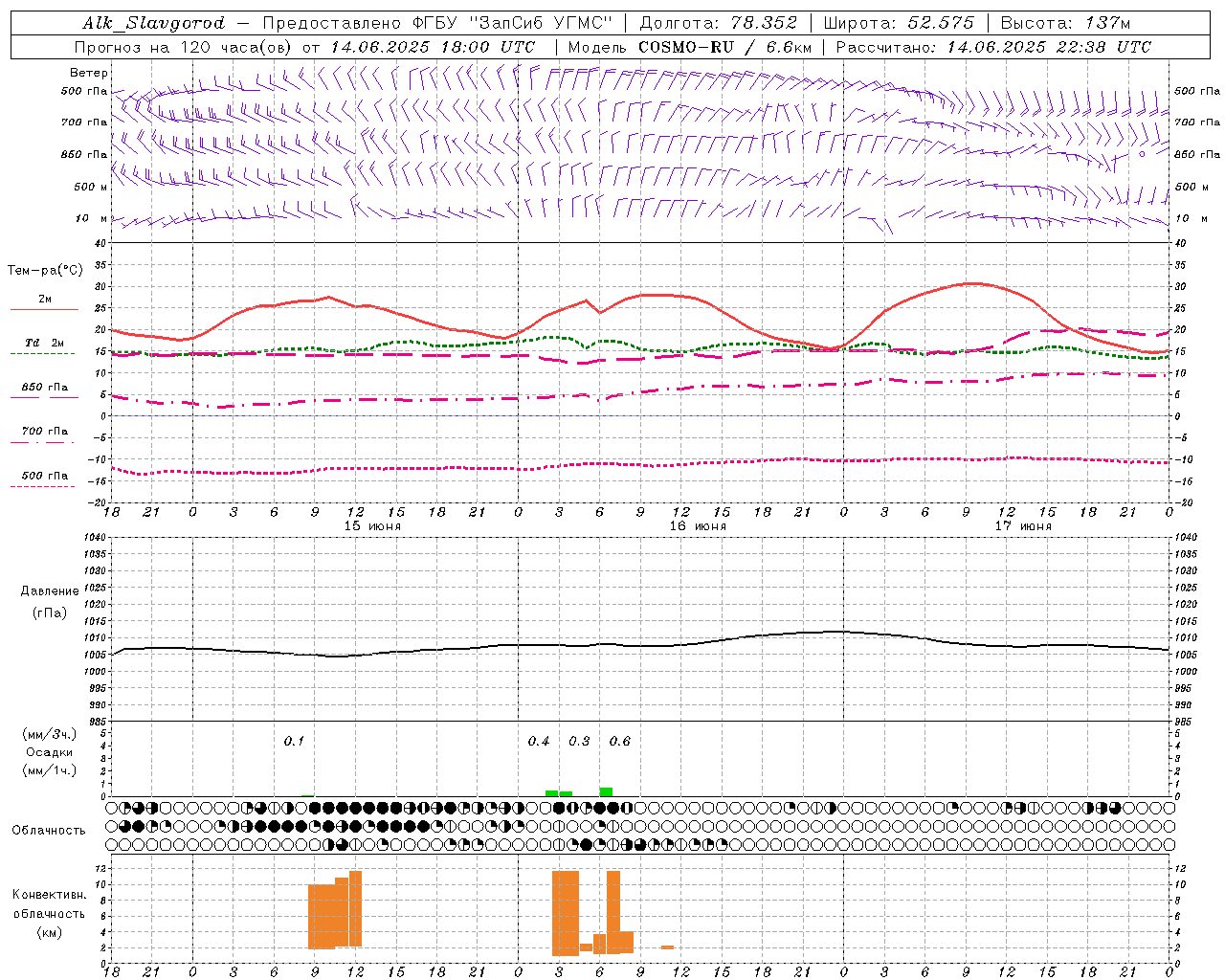Viewport: 1225px width, 980px height.
Task: Click the tallest orange convective bar on 15 июня
Action: 355,908
